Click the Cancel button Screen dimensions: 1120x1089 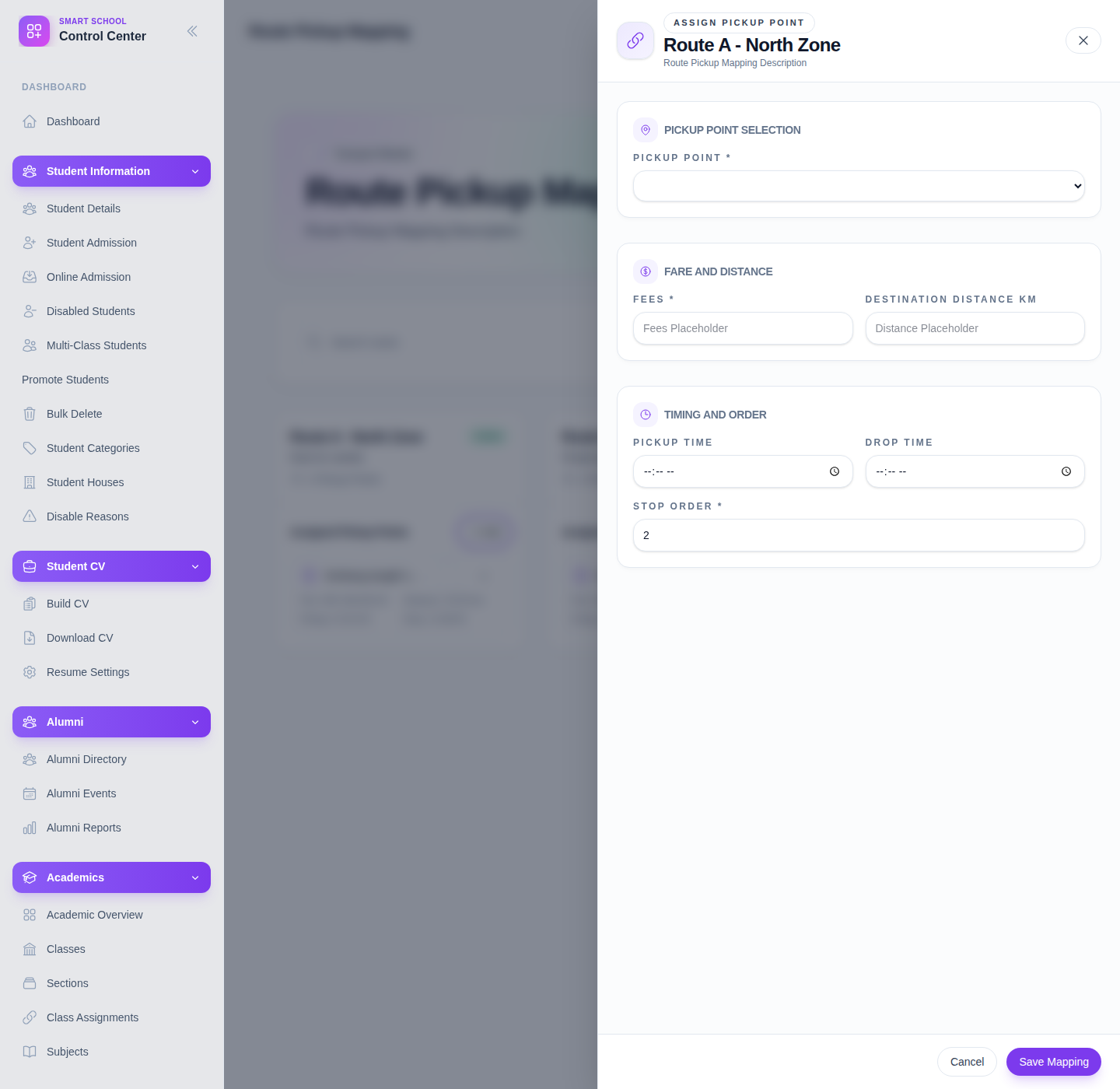967,1062
